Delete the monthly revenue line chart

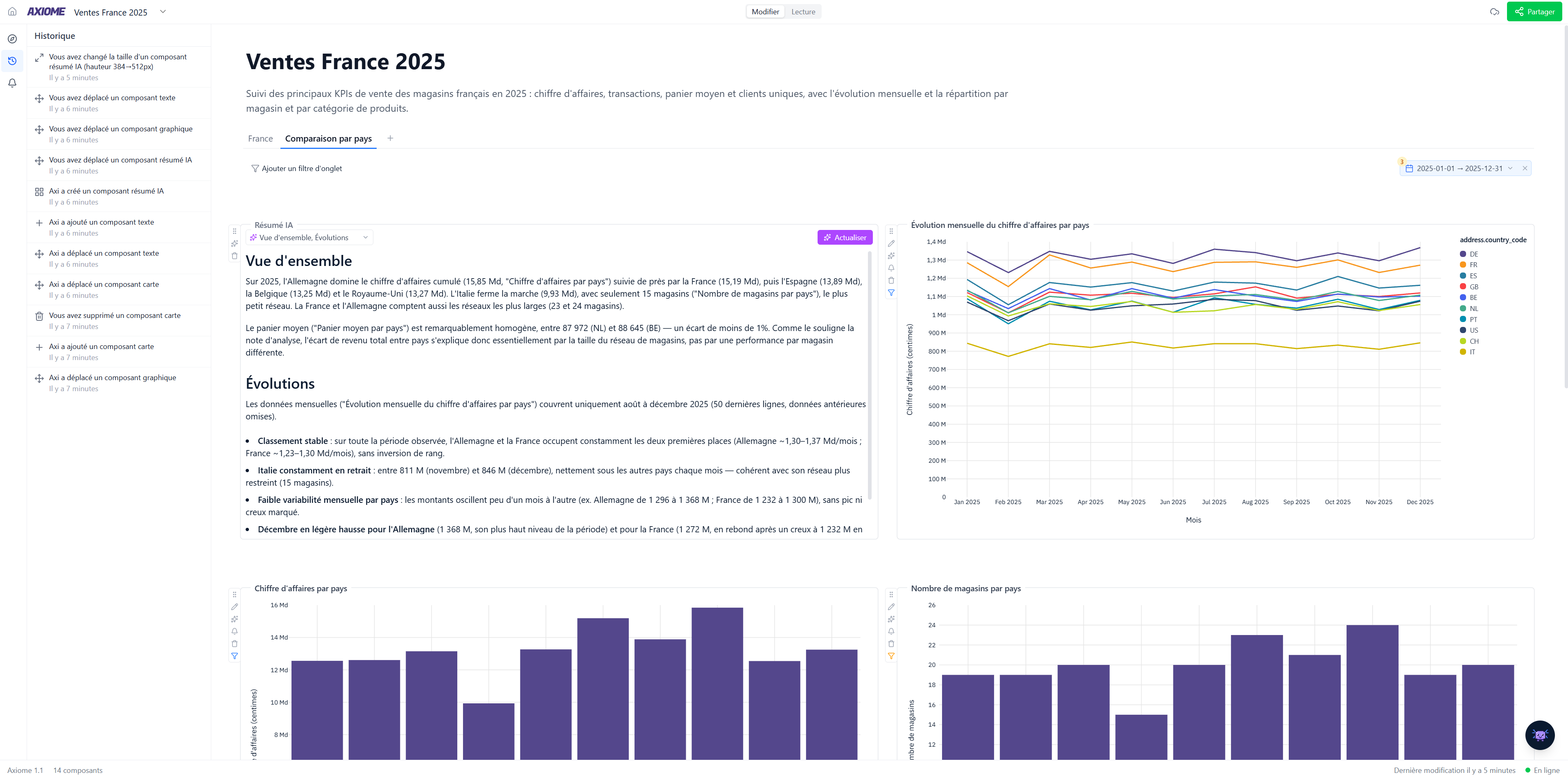pos(891,281)
